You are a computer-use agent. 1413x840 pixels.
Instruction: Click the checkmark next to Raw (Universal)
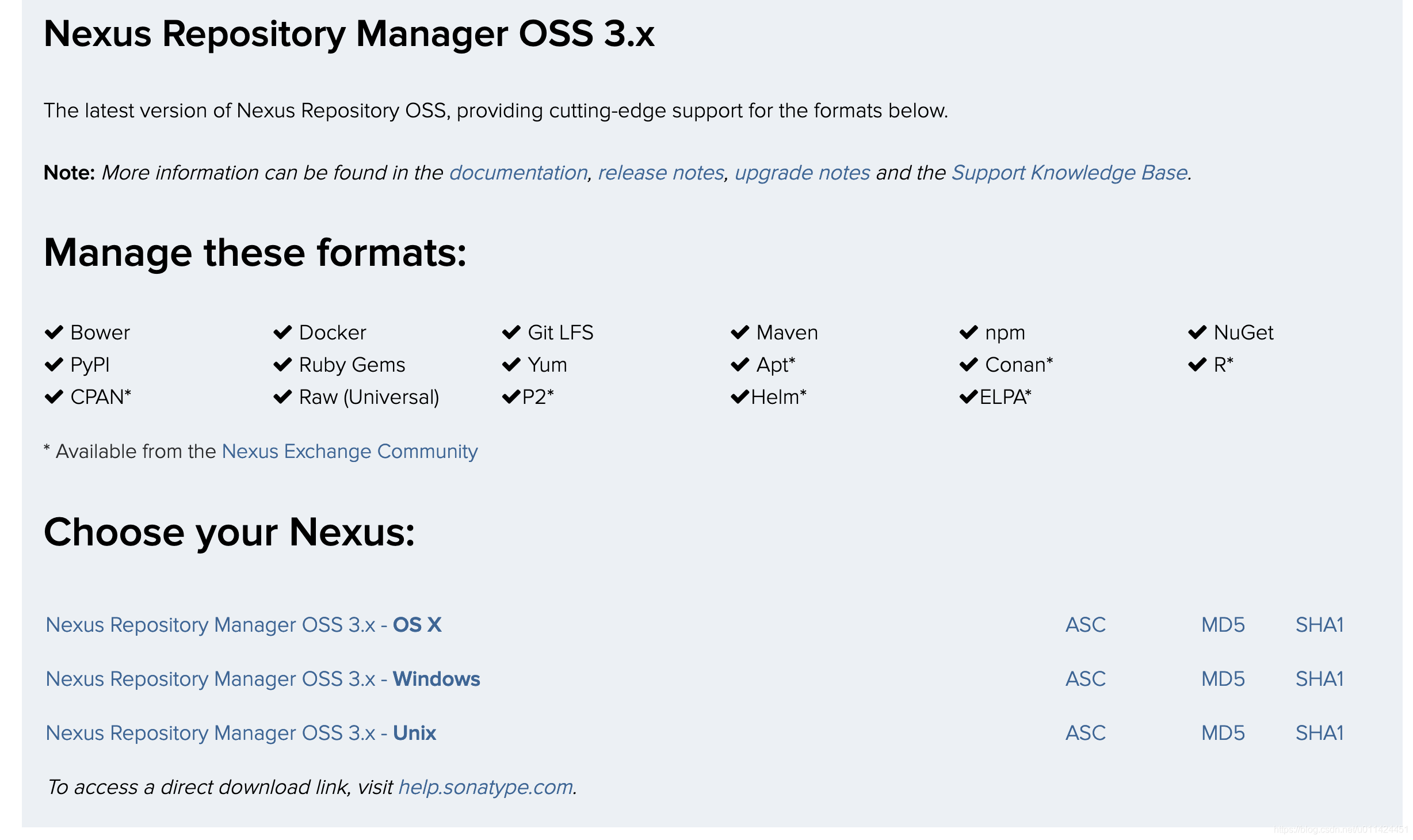coord(282,397)
